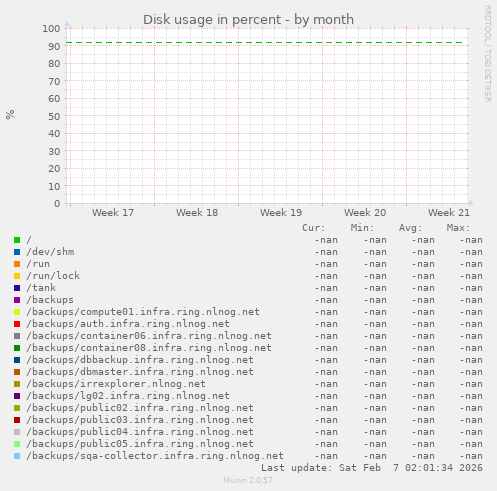Click the light blue swatch for sqa-collector
497x491 pixels.
click(x=17, y=456)
